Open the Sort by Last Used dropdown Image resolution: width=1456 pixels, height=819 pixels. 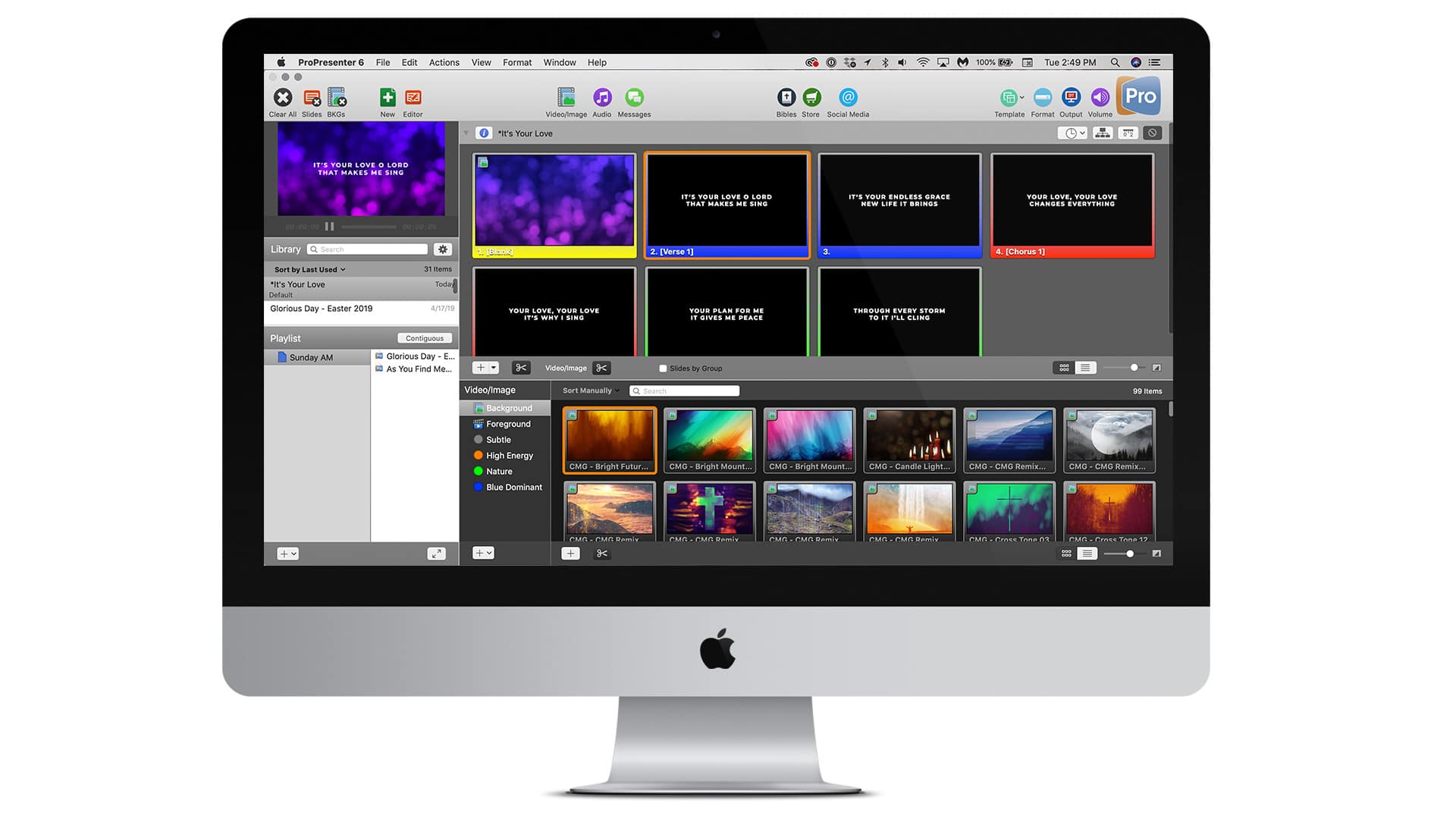click(x=309, y=269)
